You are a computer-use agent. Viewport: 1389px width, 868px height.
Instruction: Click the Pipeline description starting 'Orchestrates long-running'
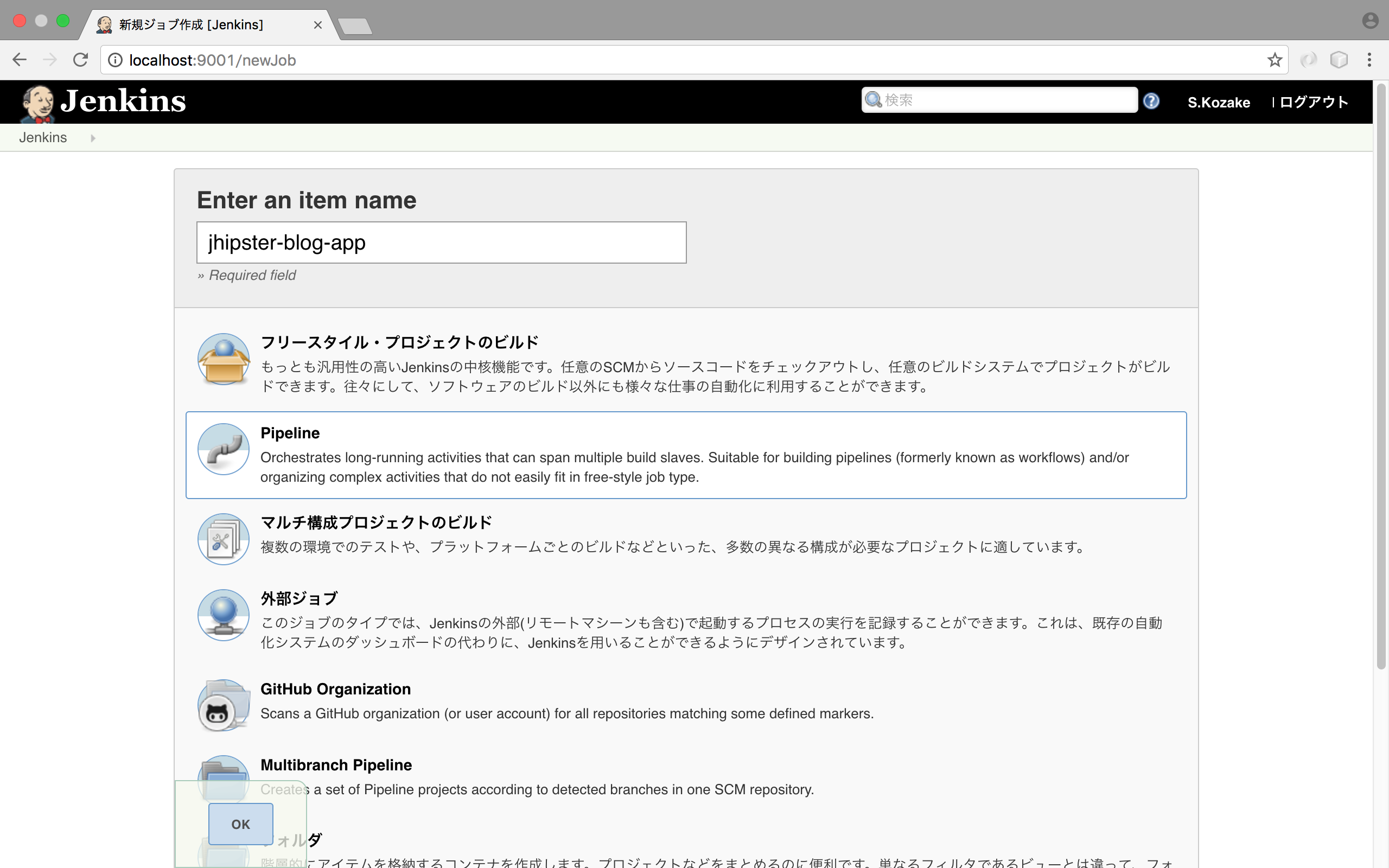(x=694, y=467)
